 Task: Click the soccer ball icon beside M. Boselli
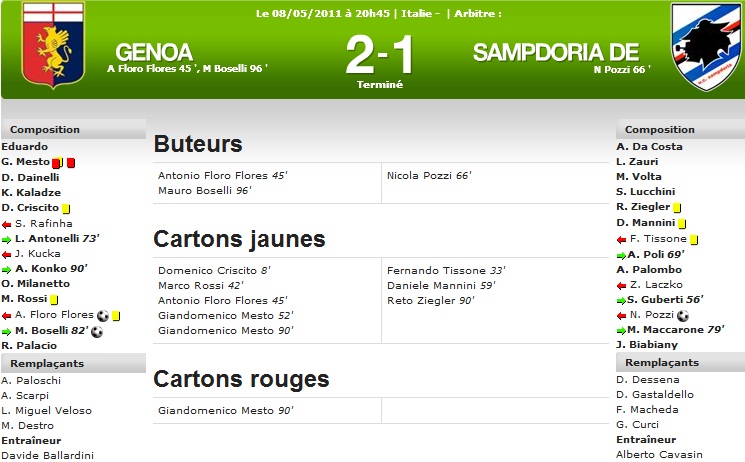coord(97,332)
